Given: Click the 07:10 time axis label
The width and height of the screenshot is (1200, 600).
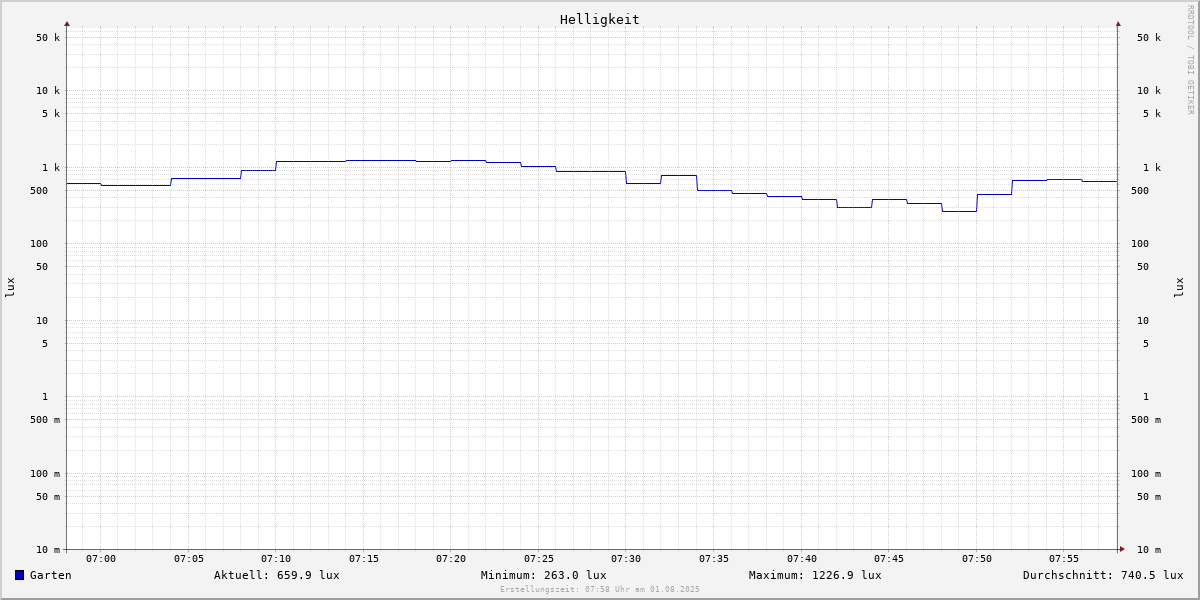Looking at the screenshot, I should pyautogui.click(x=276, y=559).
